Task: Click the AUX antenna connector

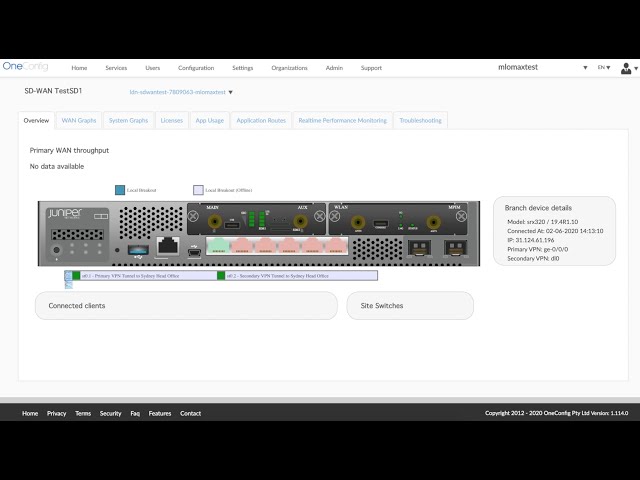Action: pyautogui.click(x=301, y=222)
